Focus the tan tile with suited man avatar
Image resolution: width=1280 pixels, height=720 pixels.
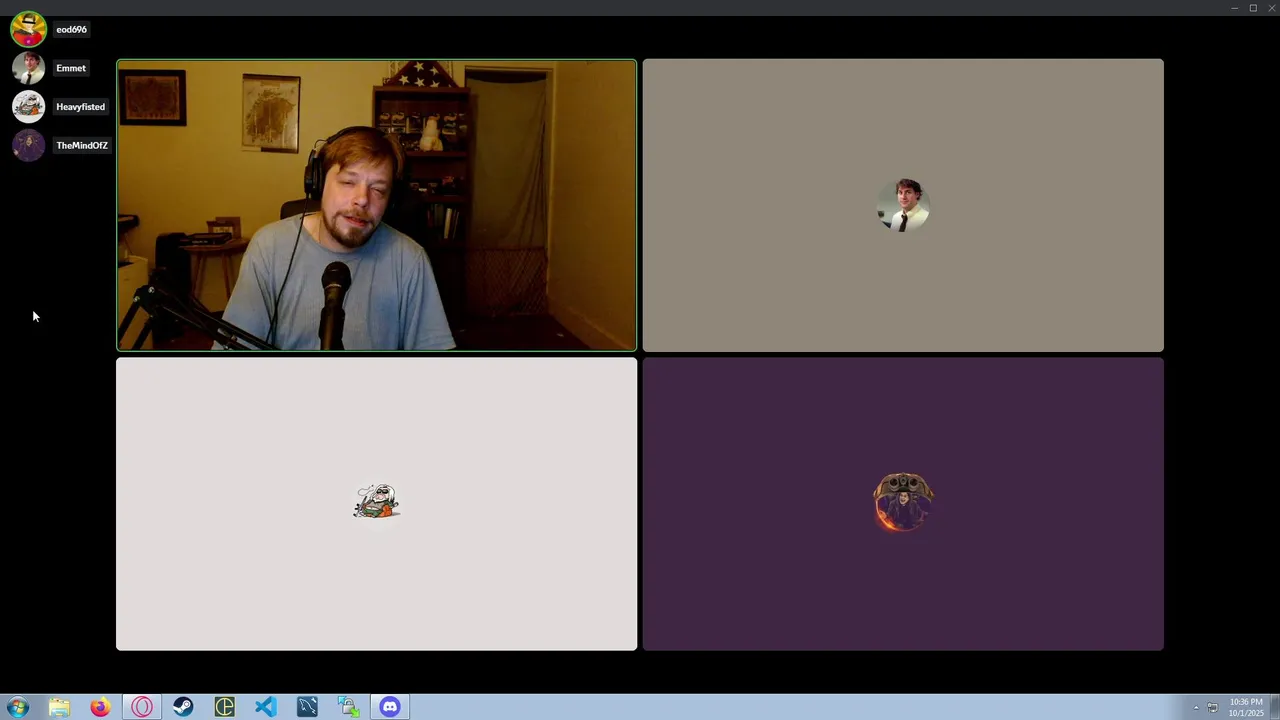click(903, 205)
